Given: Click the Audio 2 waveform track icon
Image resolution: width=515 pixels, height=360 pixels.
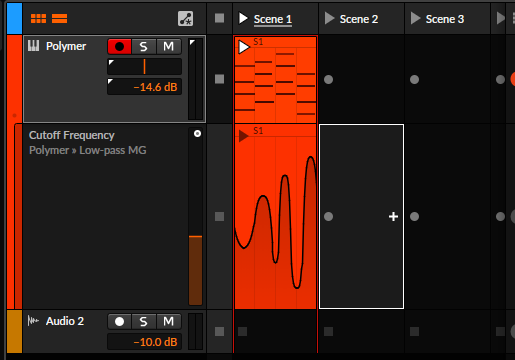Looking at the screenshot, I should coord(33,321).
